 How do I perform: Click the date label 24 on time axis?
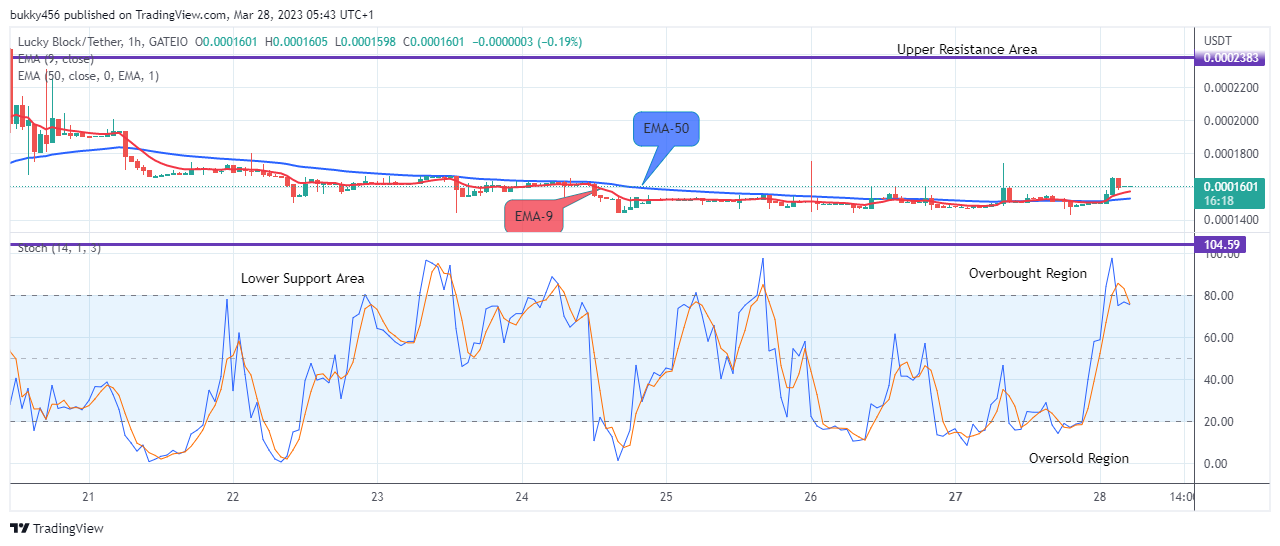click(x=522, y=496)
